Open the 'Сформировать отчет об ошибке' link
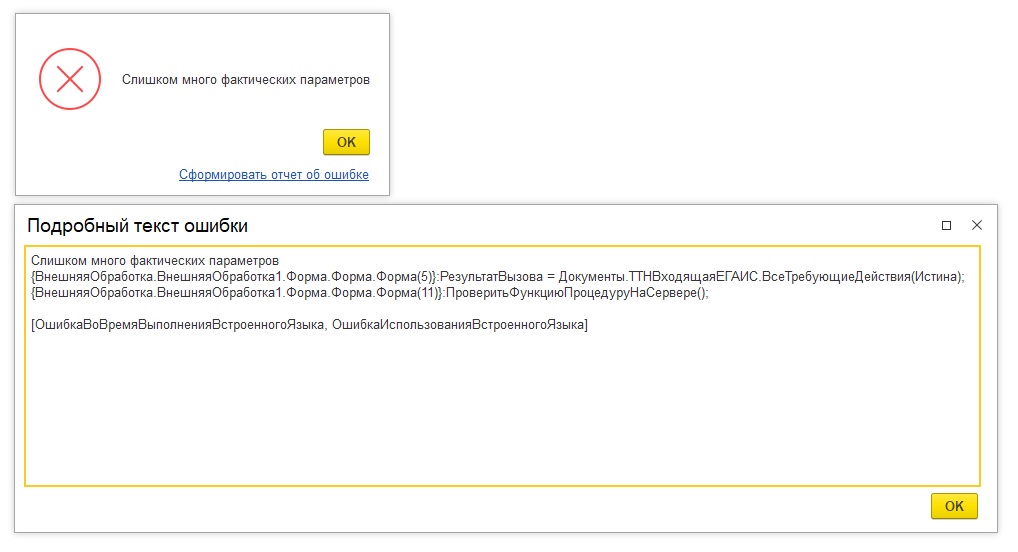This screenshot has height=552, width=1018. 273,175
